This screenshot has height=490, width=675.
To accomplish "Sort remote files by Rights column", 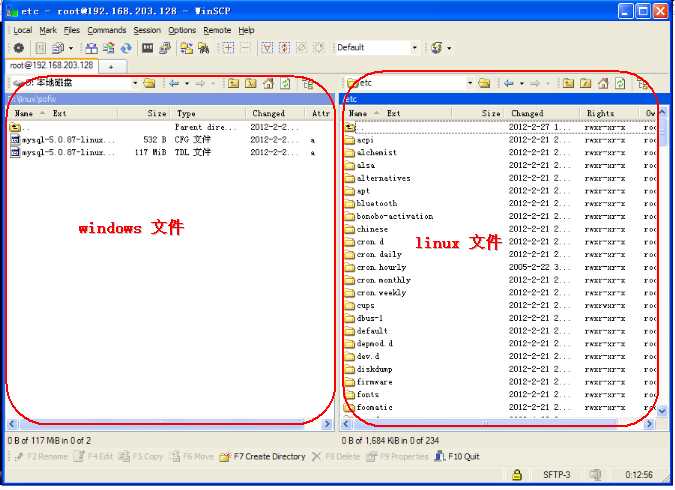I will [x=610, y=114].
